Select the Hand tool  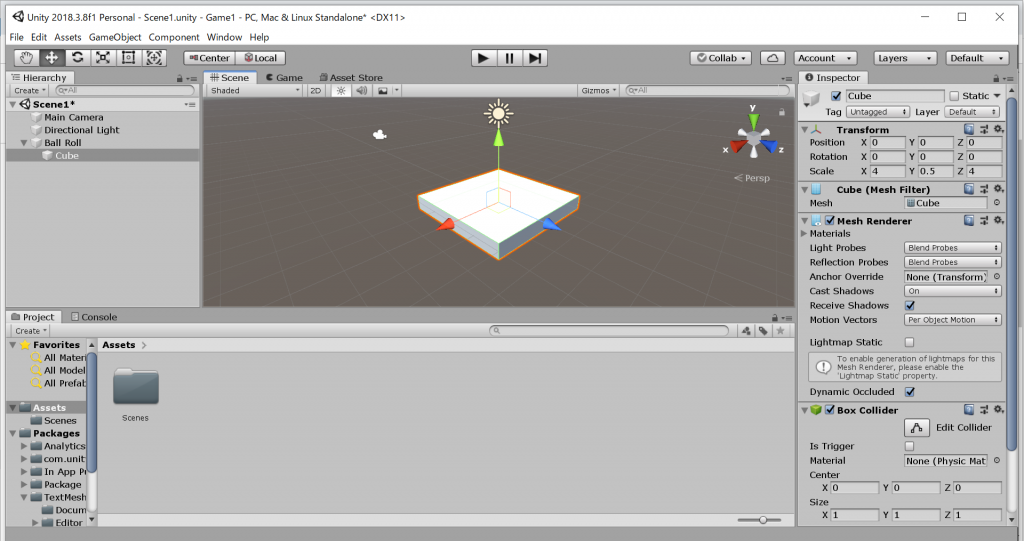pos(26,57)
